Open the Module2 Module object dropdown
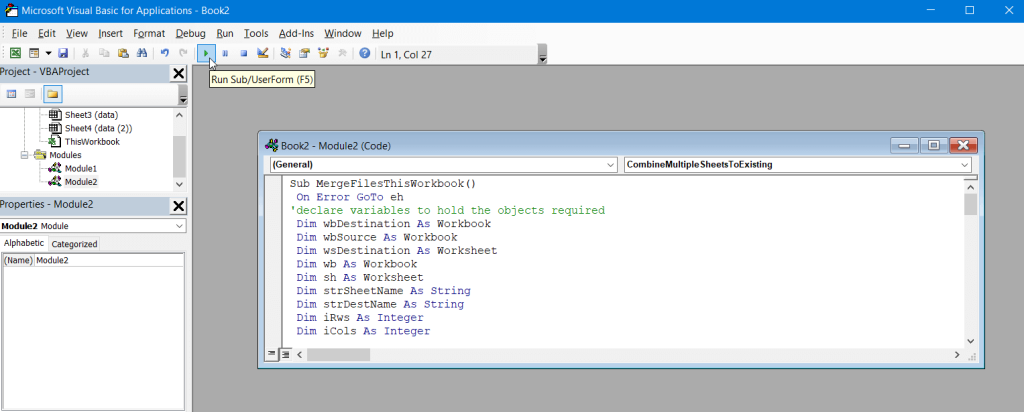The width and height of the screenshot is (1024, 412). coord(180,227)
